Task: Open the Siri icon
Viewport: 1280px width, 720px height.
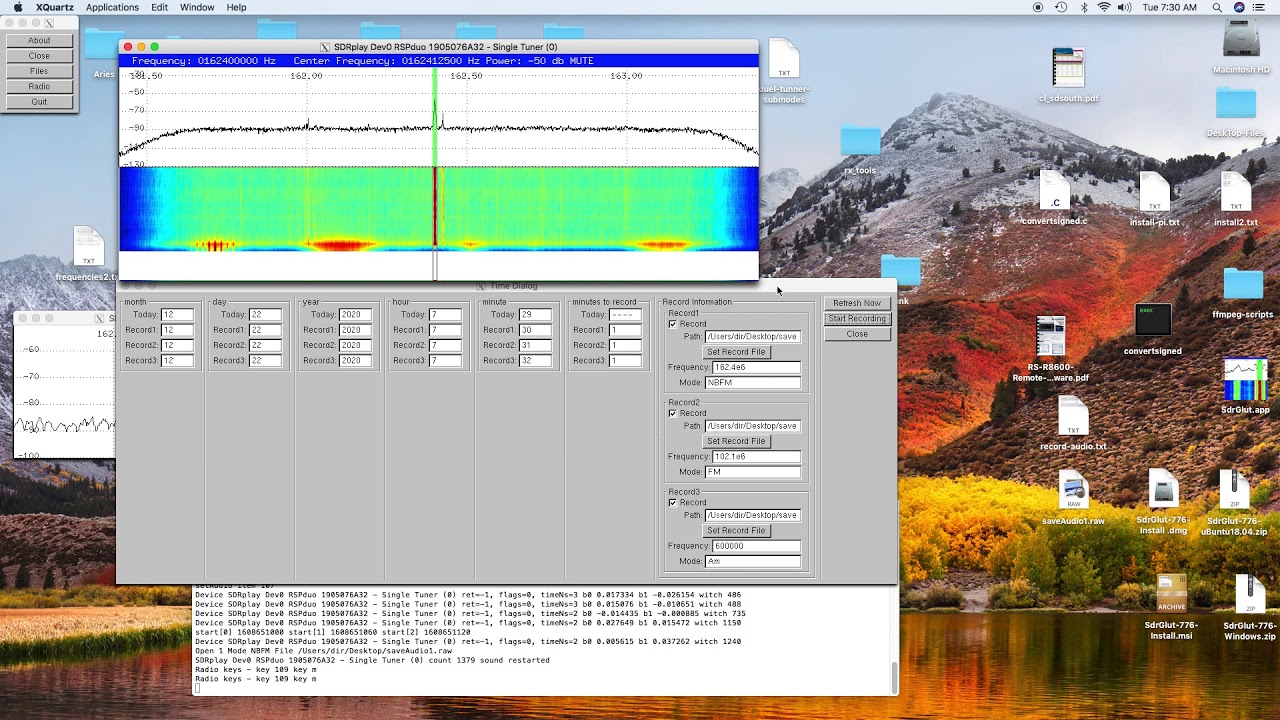Action: pos(1240,7)
